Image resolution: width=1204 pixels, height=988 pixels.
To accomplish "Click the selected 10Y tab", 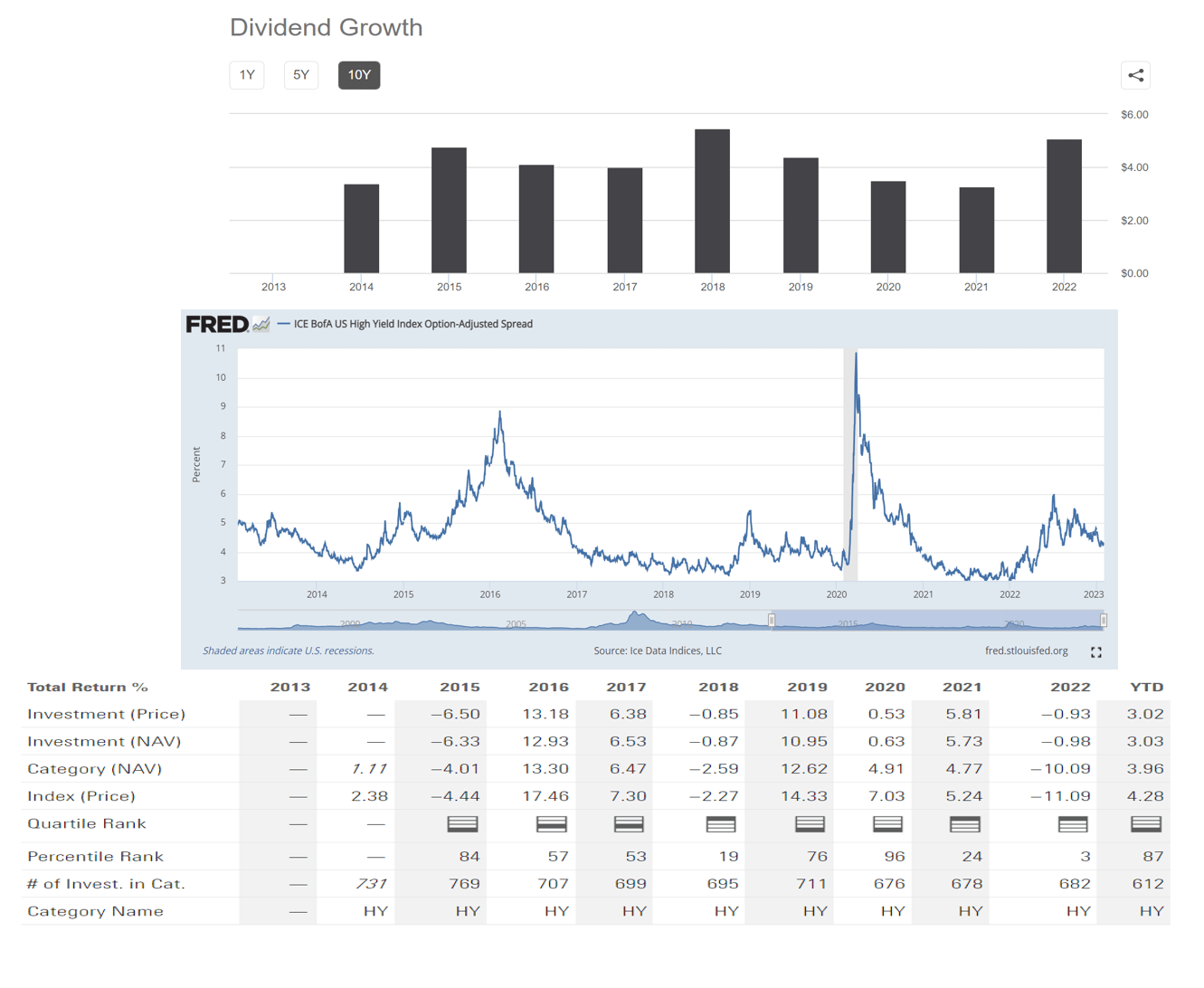I will click(358, 75).
